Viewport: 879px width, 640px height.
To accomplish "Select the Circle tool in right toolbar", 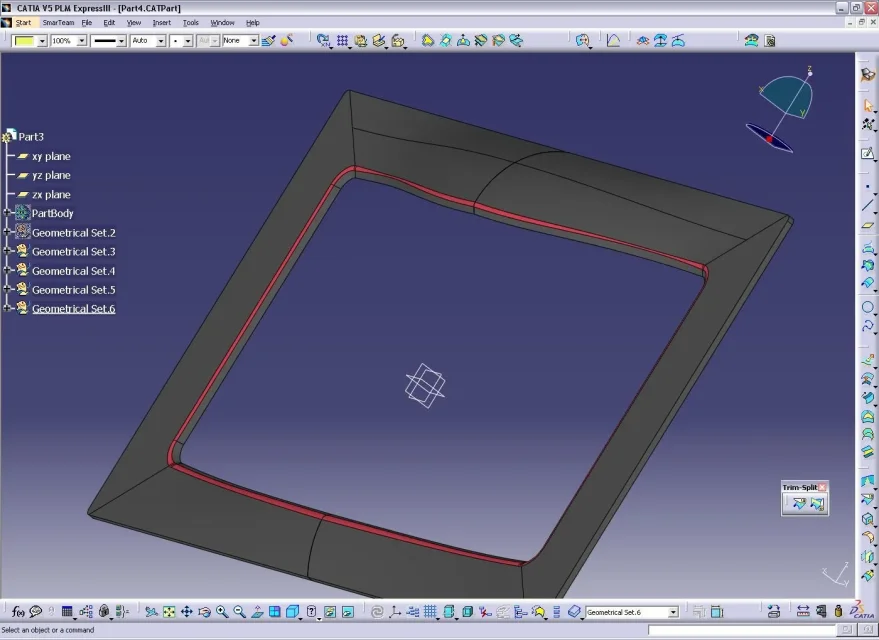I will 868,307.
